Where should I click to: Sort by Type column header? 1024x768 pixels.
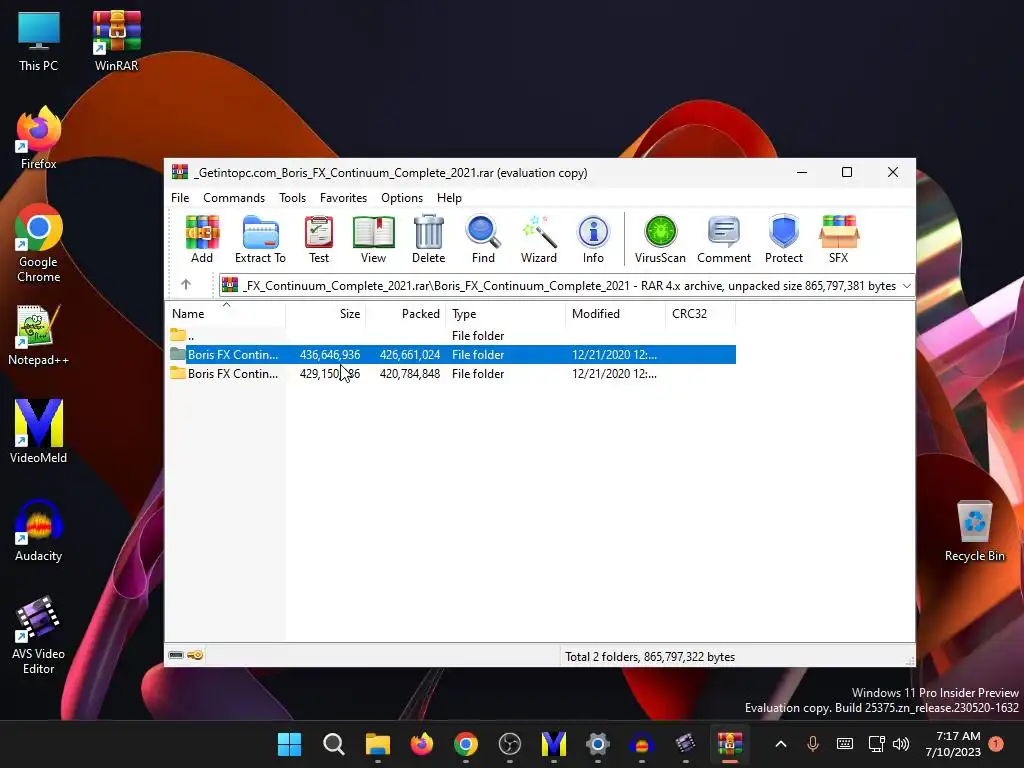(x=505, y=313)
